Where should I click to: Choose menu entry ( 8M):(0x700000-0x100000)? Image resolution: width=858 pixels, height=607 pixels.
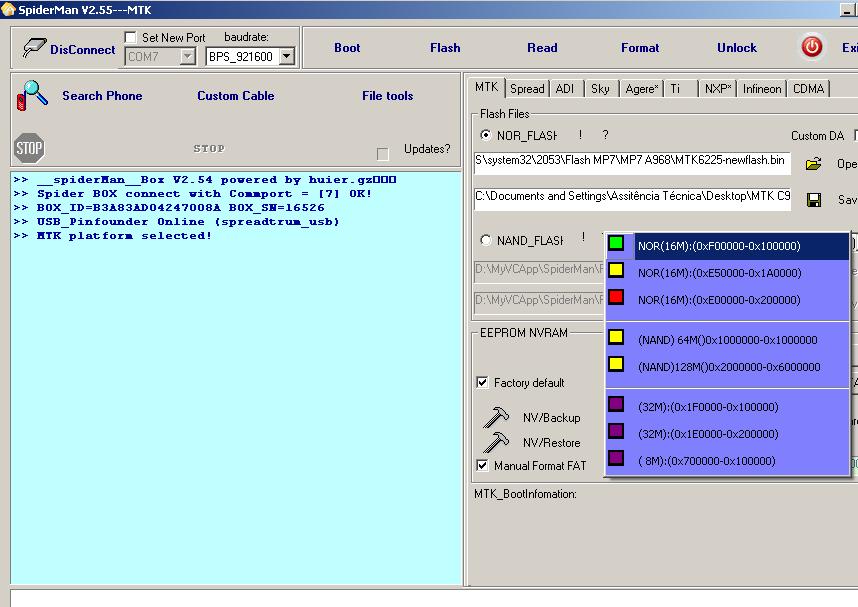[x=728, y=460]
